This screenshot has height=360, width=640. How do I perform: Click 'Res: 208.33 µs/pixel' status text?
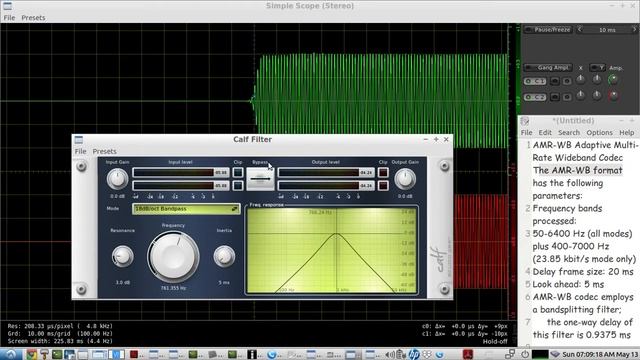(x=60, y=326)
